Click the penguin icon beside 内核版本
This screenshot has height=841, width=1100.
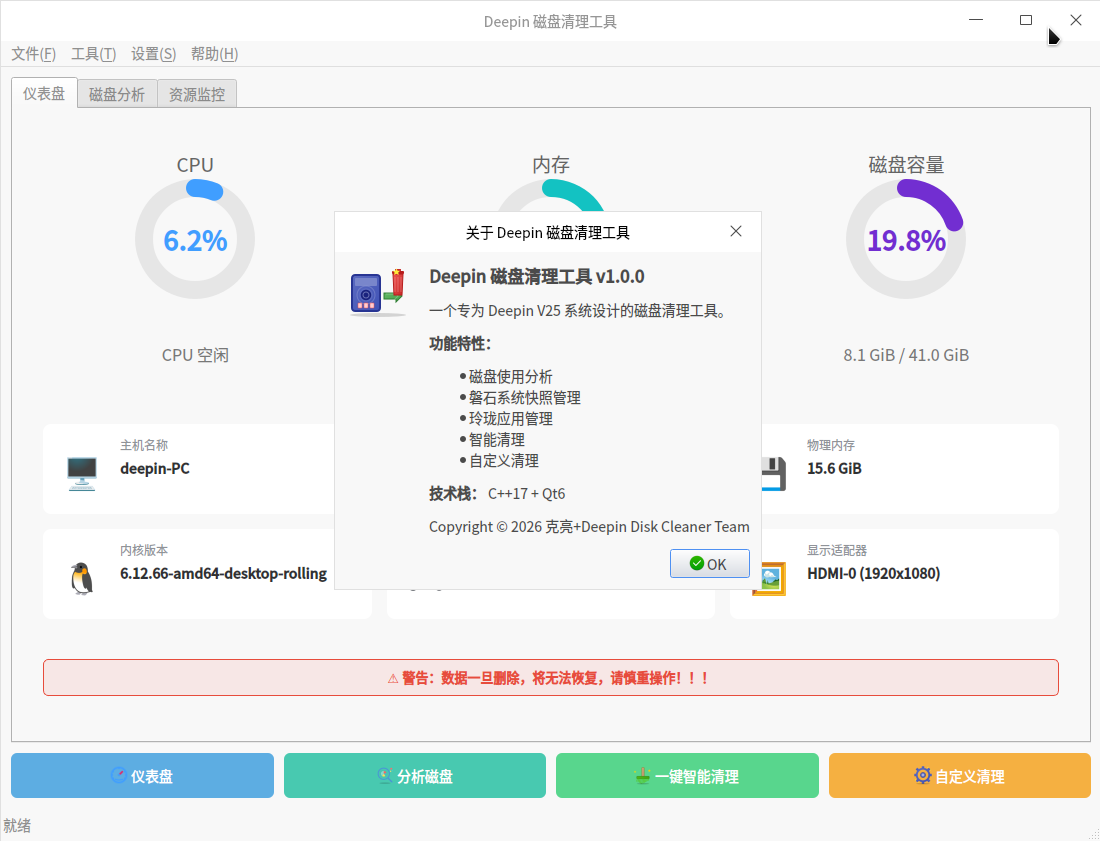tap(82, 579)
